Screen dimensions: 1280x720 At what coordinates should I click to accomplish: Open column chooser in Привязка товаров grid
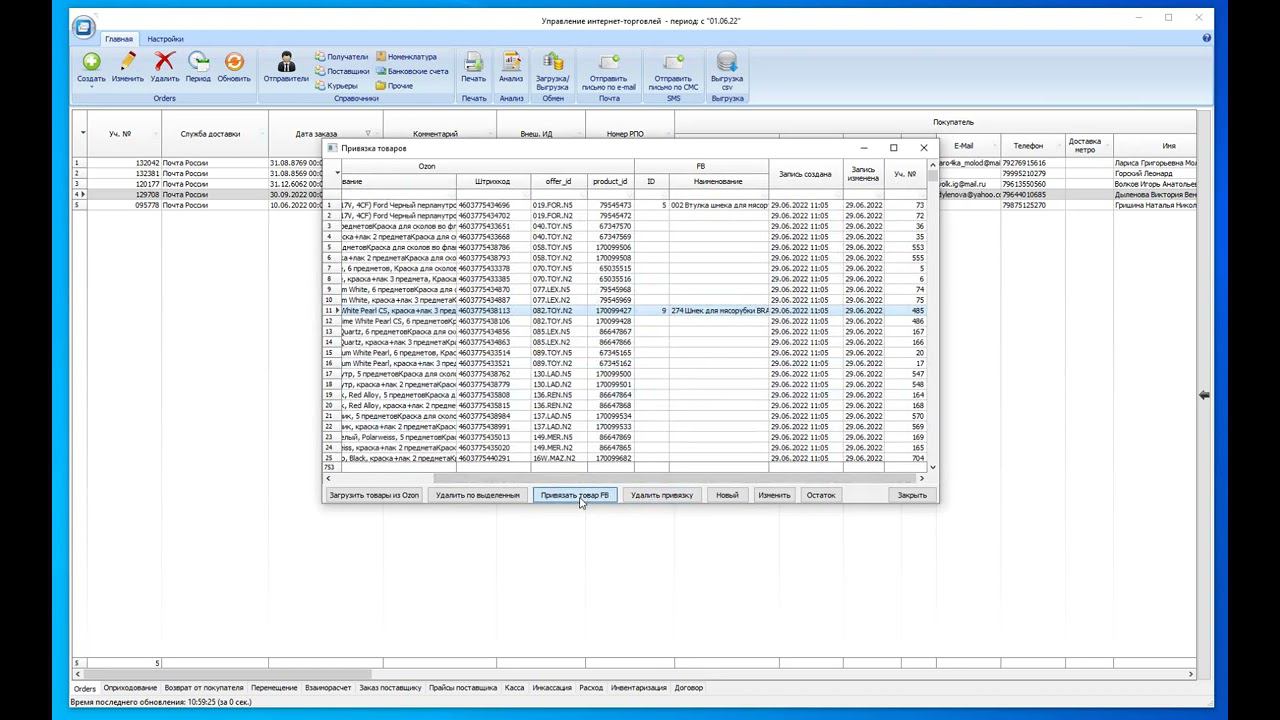click(337, 173)
